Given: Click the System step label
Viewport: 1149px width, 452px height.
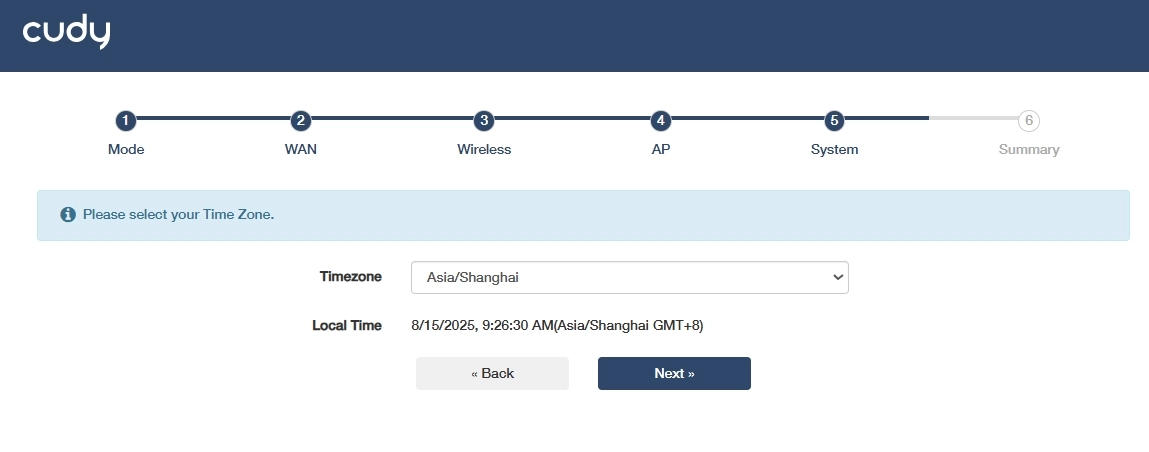Looking at the screenshot, I should click(835, 150).
